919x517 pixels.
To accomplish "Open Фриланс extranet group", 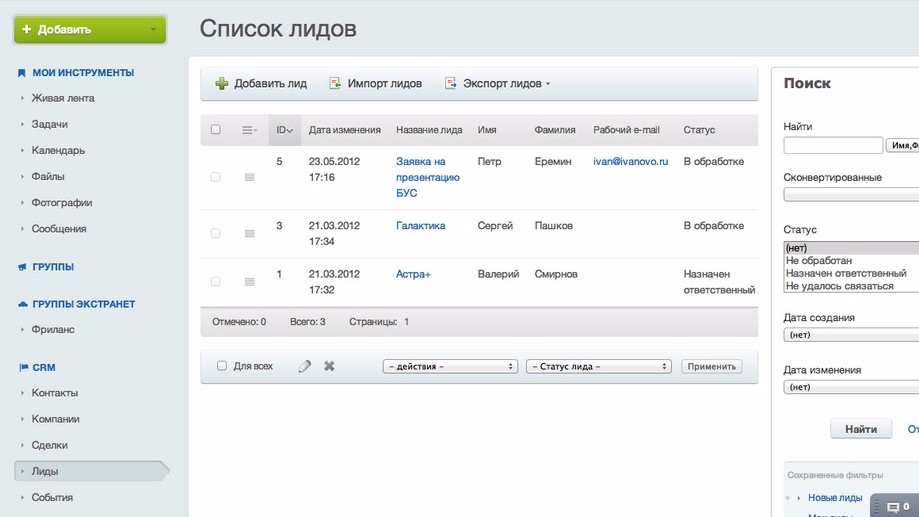I will (x=53, y=329).
